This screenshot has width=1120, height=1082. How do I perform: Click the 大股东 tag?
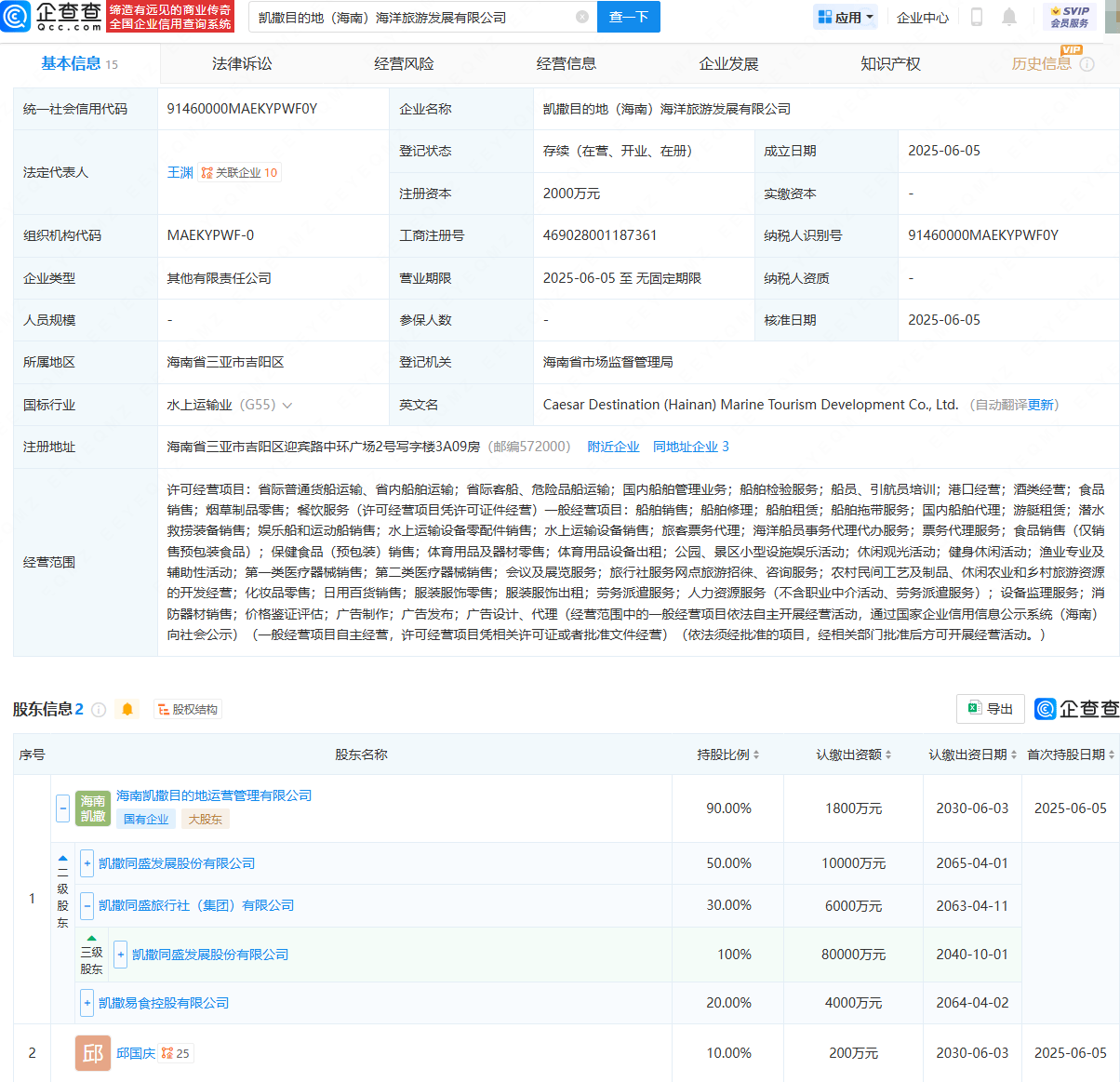click(205, 820)
